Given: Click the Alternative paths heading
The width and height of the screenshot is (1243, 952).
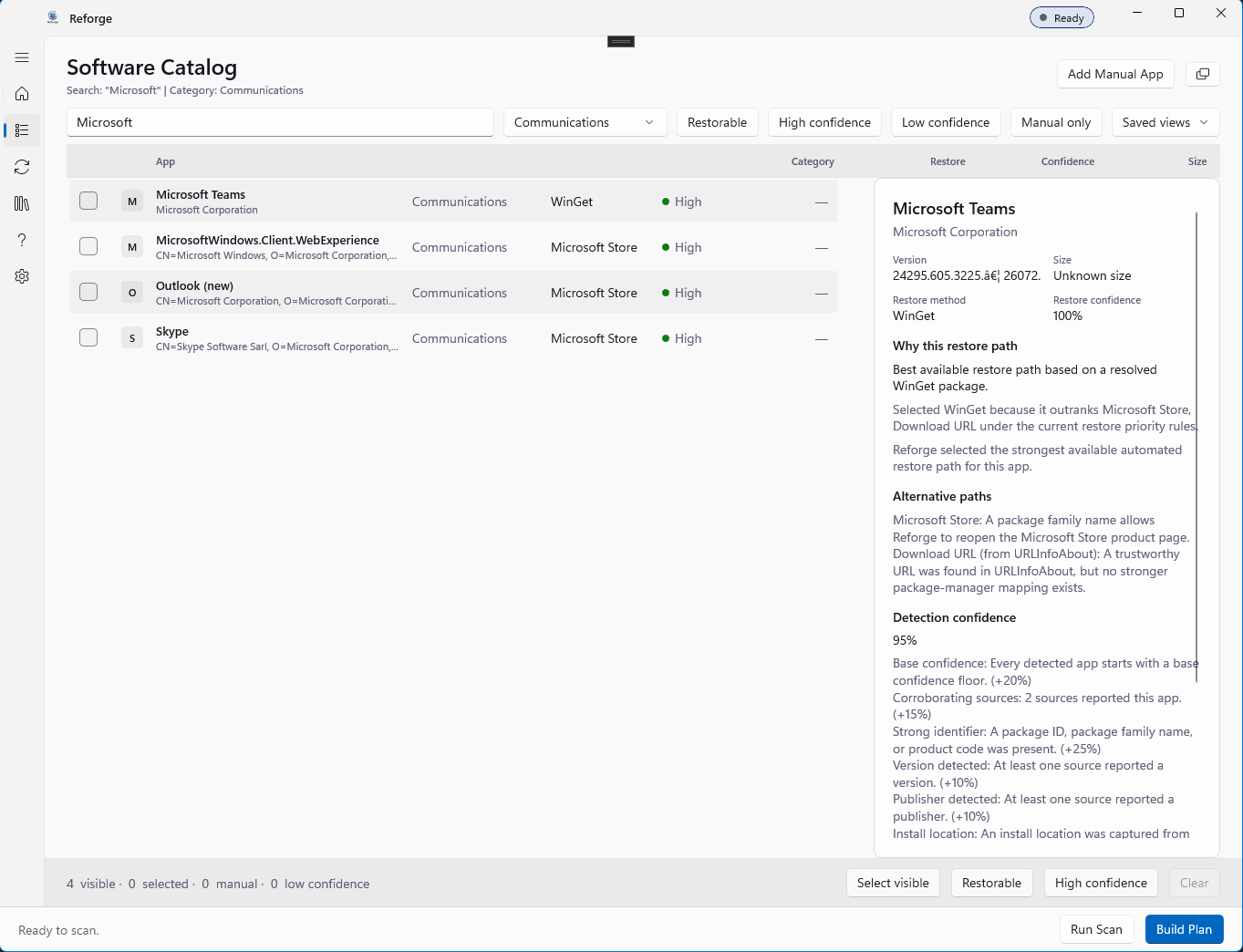Looking at the screenshot, I should [x=942, y=496].
